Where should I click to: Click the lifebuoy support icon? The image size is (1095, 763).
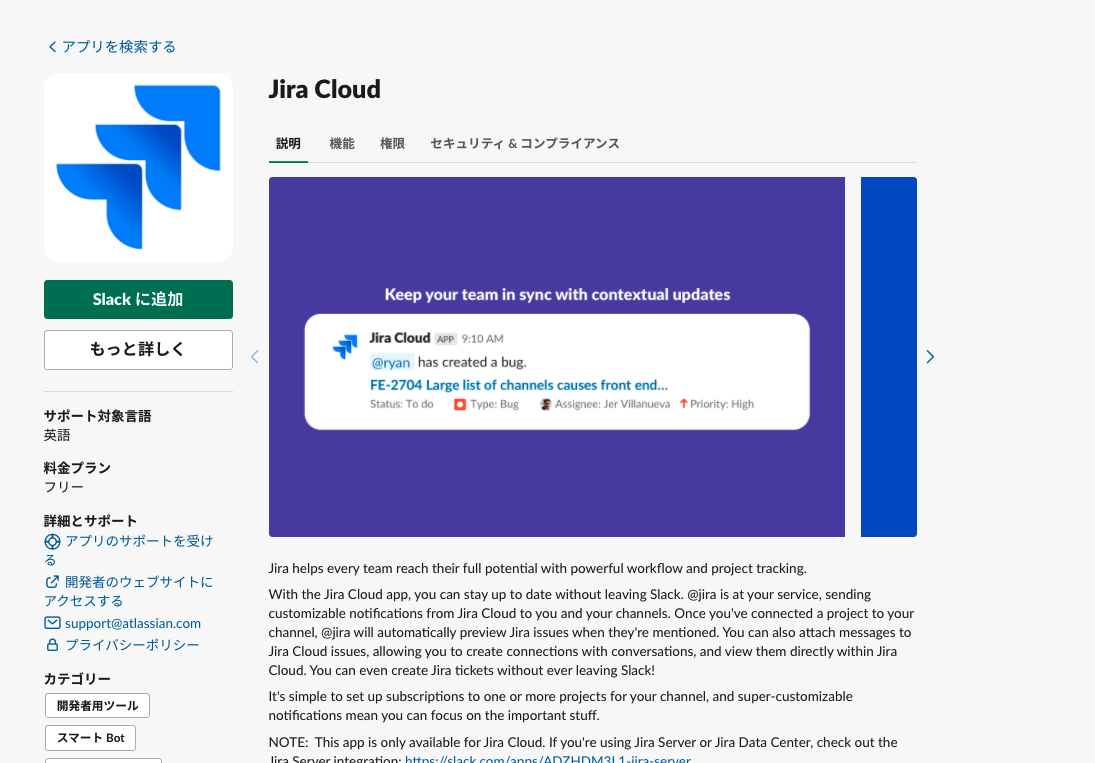[52, 542]
